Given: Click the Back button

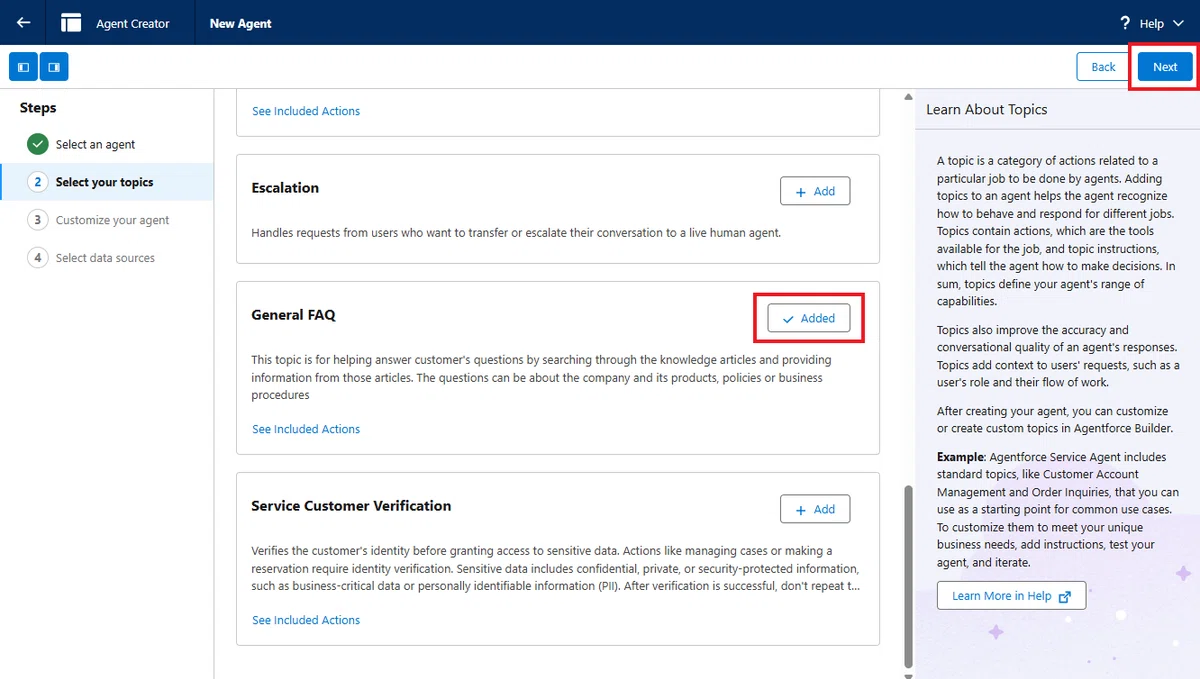Looking at the screenshot, I should (1103, 67).
